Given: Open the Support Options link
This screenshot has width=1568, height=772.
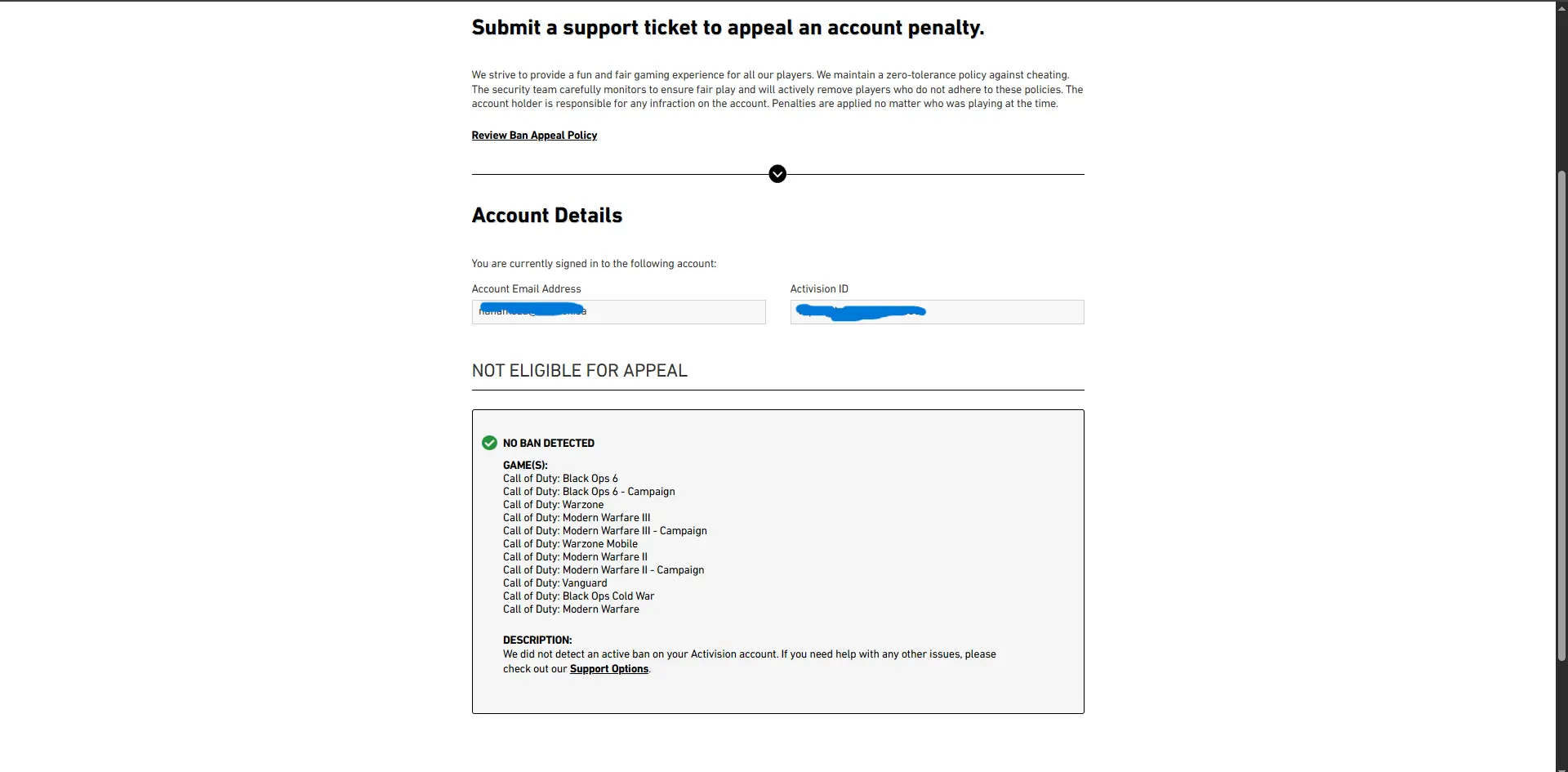Looking at the screenshot, I should click(x=609, y=669).
